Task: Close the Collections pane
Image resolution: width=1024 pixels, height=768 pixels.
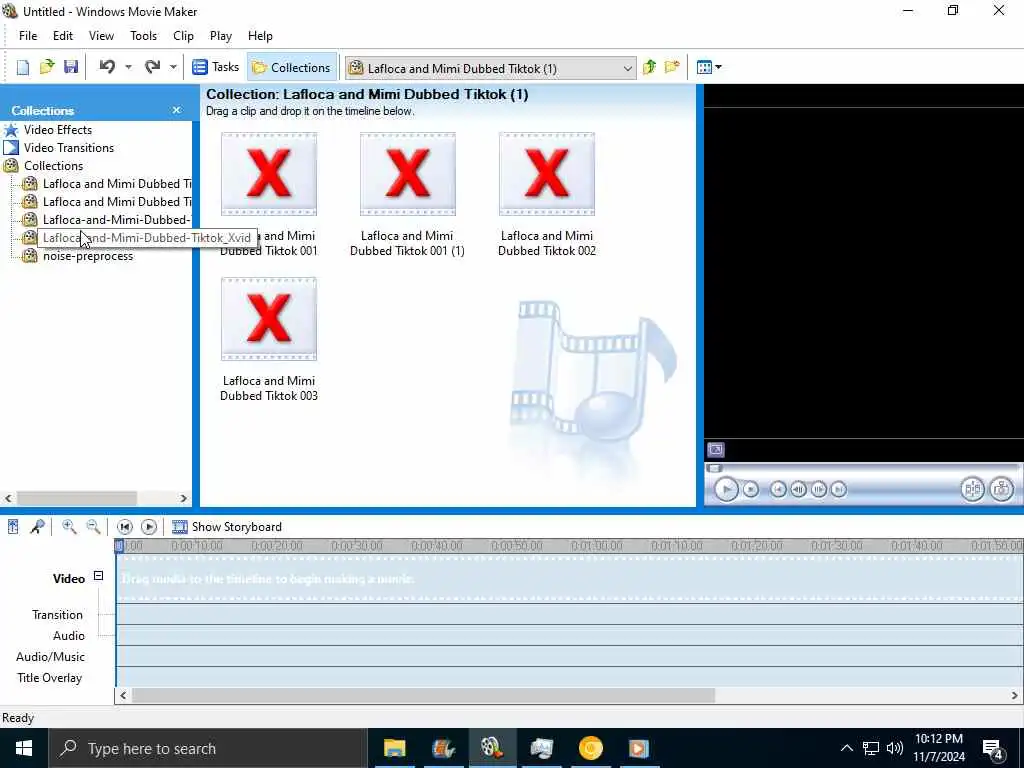Action: point(176,110)
